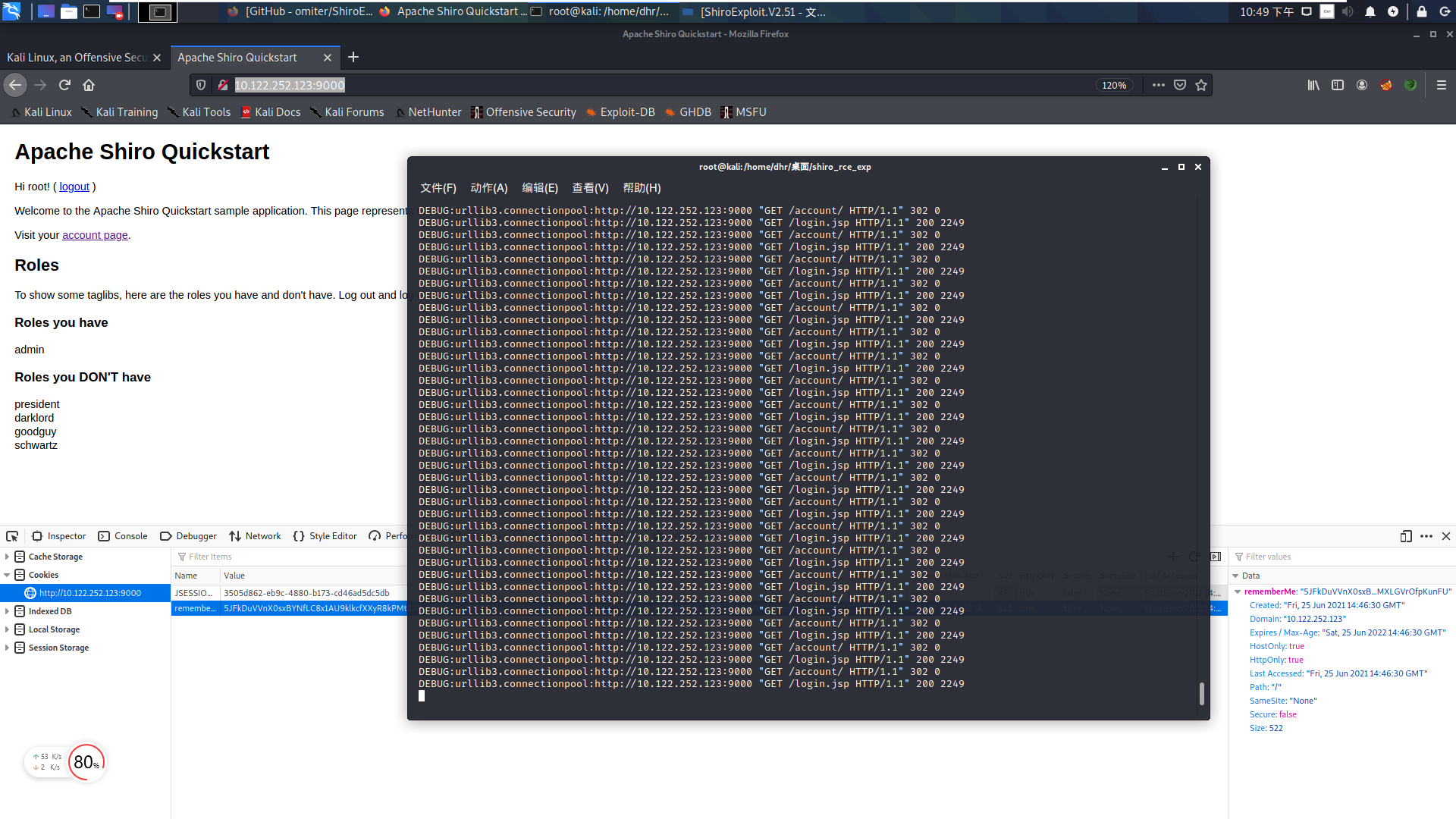Toggle the devtools responsive design mode icon
The width and height of the screenshot is (1456, 819).
1406,536
